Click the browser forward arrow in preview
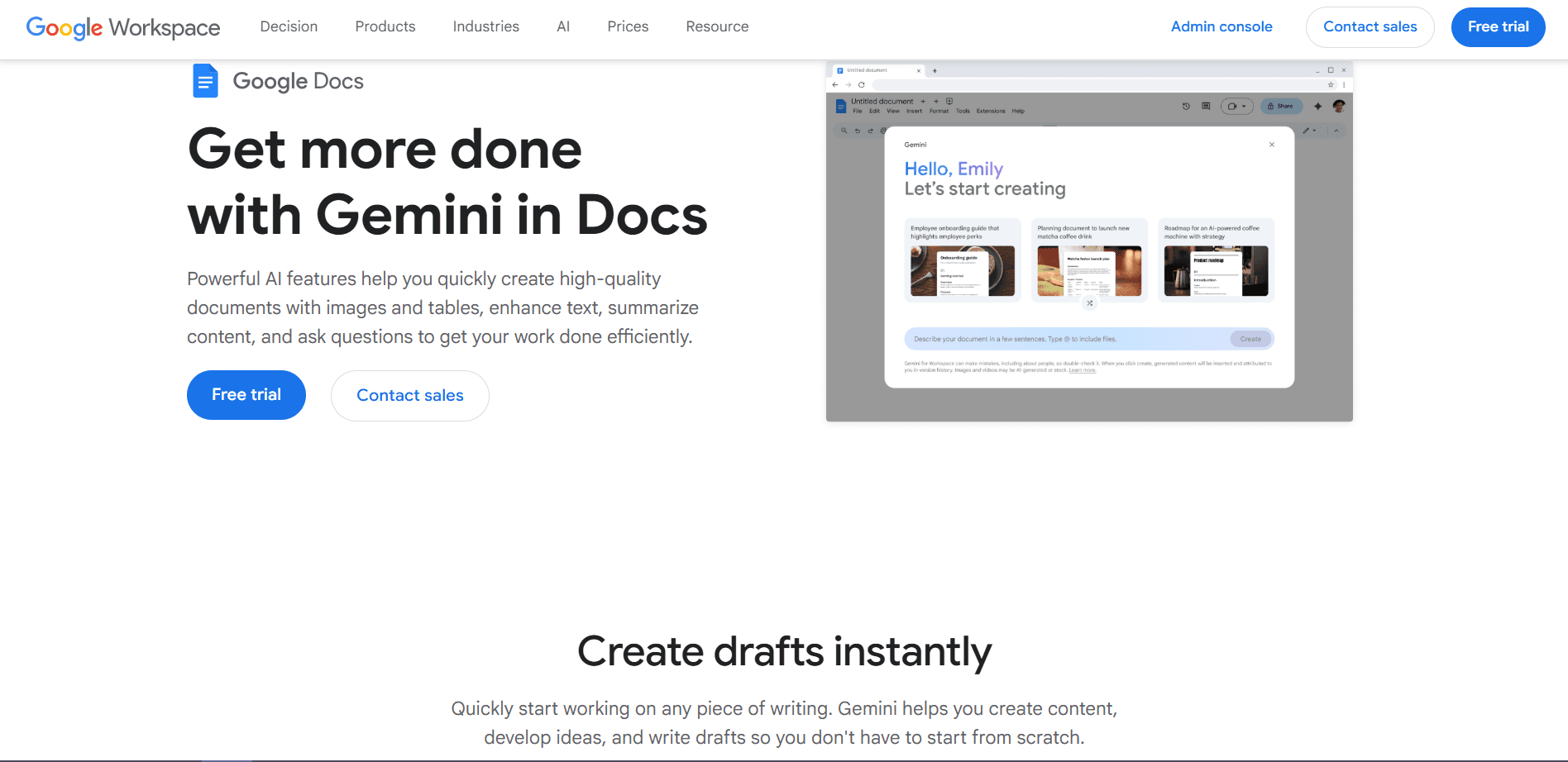 pyautogui.click(x=849, y=84)
